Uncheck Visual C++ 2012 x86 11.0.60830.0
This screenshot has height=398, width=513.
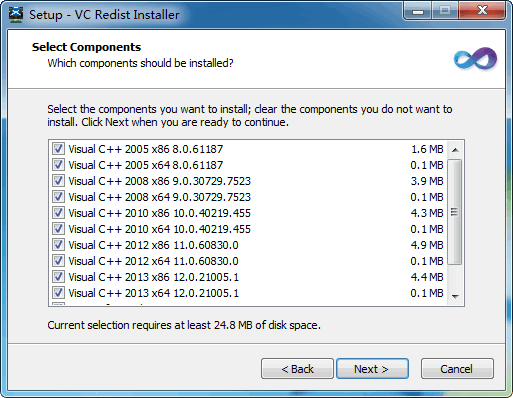tap(58, 245)
